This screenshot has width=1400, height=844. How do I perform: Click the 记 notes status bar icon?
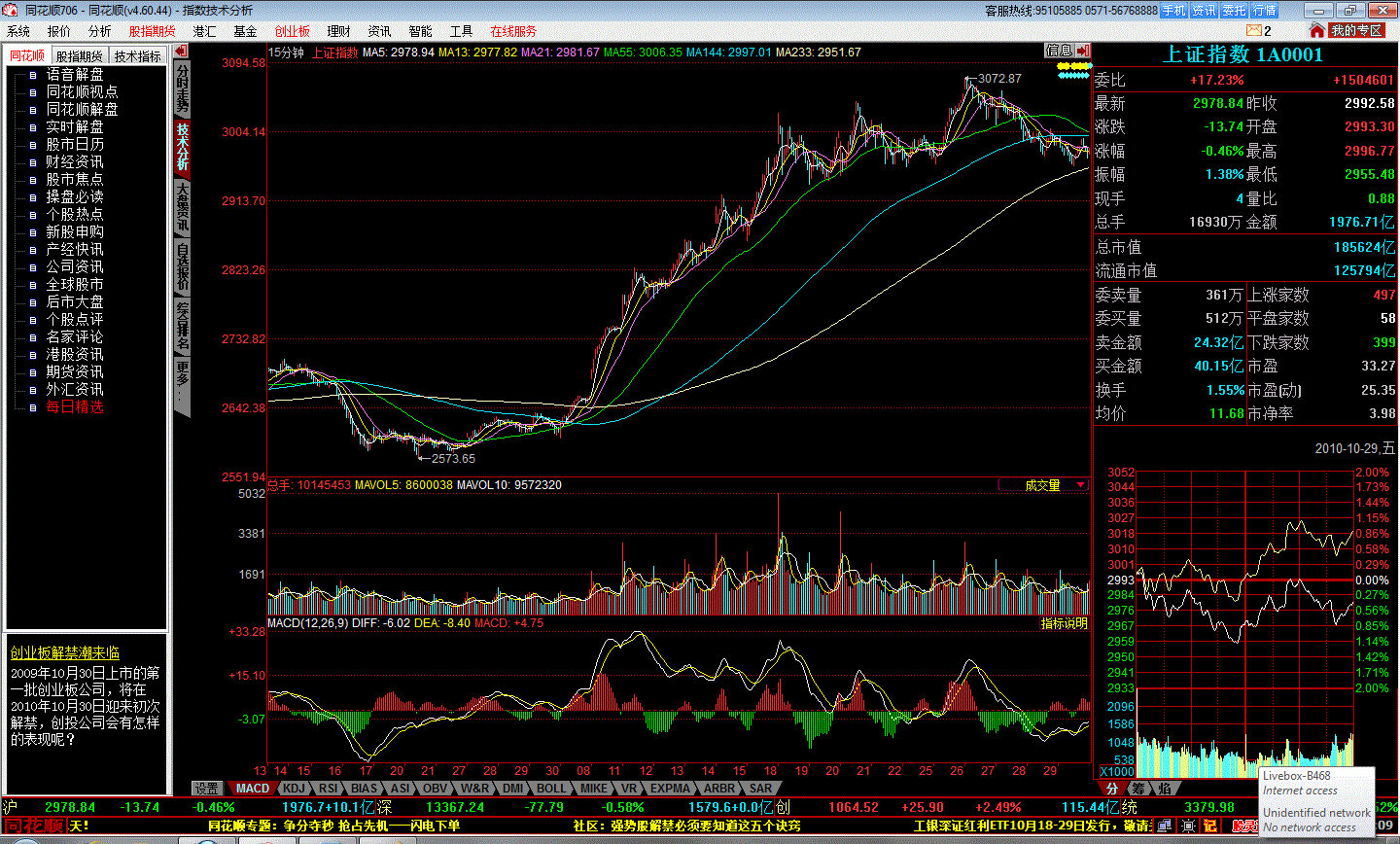tap(1210, 826)
